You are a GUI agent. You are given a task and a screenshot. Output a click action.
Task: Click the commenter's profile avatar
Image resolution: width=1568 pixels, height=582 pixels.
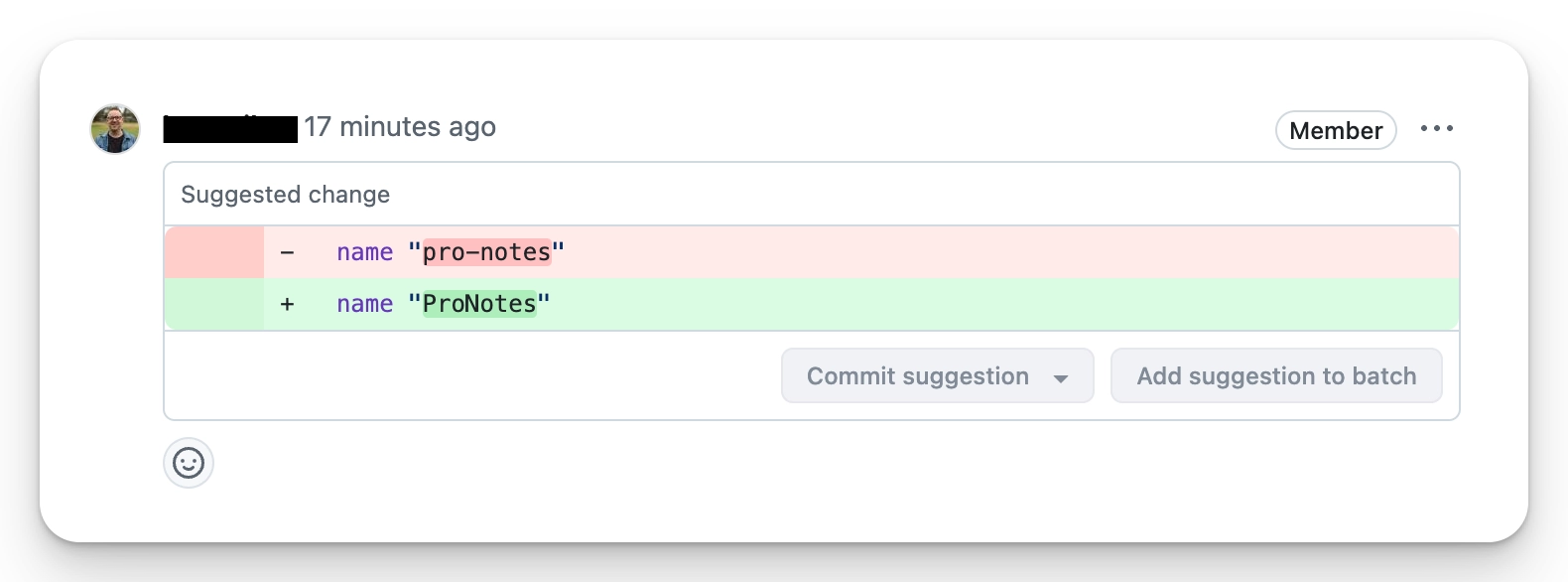115,129
